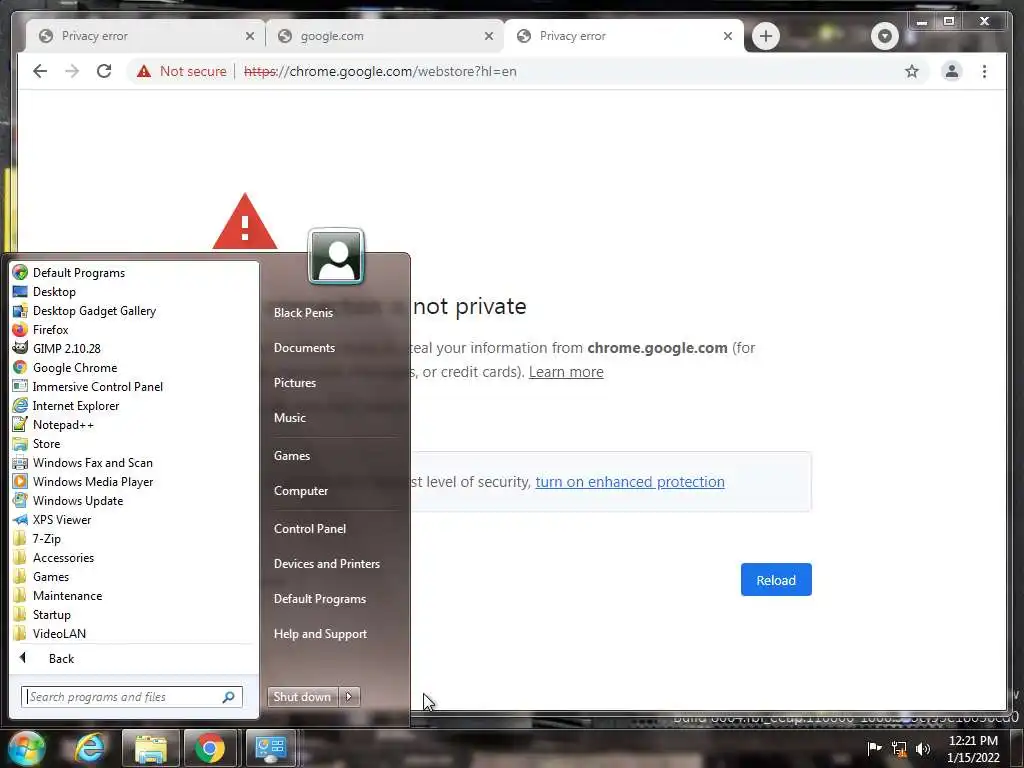The image size is (1024, 768).
Task: Open the Control Panel taskbar icon
Action: (270, 748)
